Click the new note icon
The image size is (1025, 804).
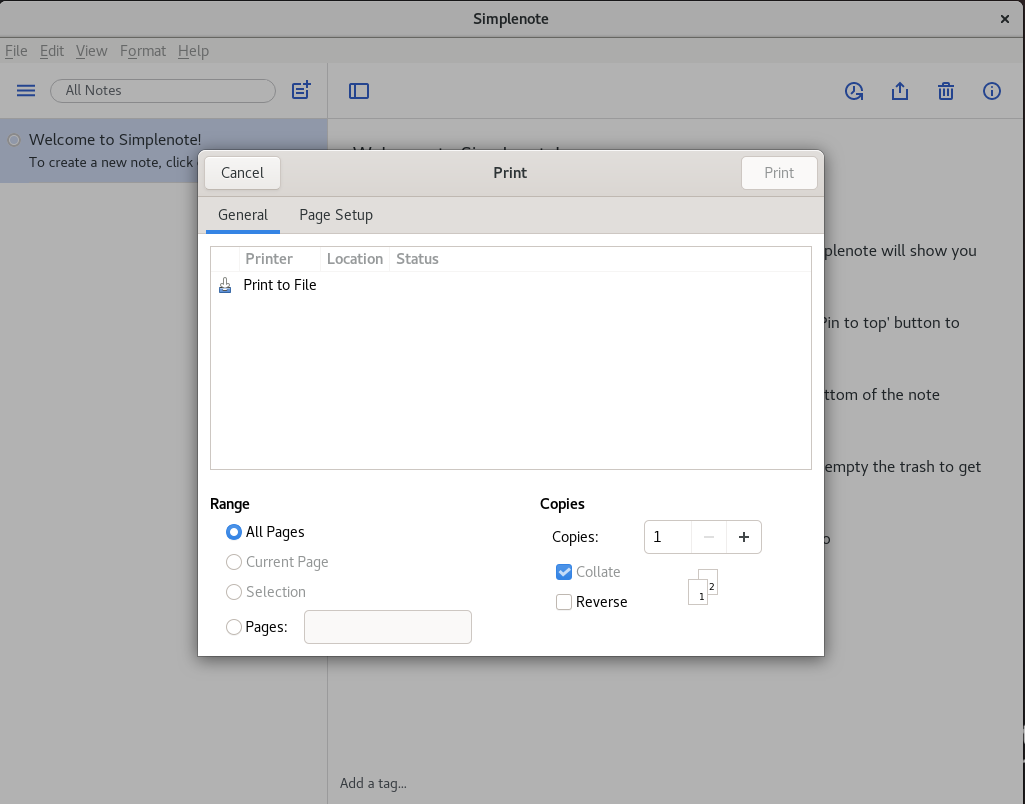(x=301, y=91)
